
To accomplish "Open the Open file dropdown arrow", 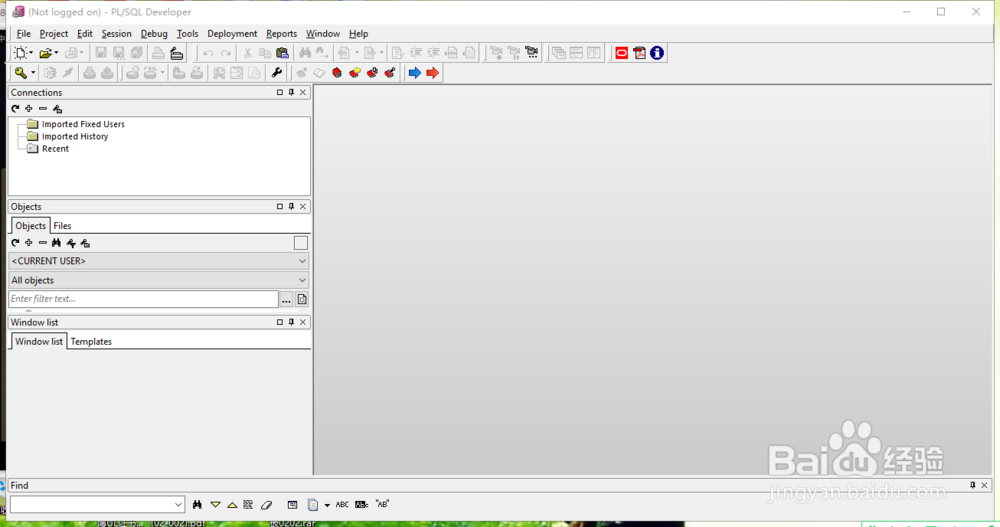I will click(x=56, y=53).
